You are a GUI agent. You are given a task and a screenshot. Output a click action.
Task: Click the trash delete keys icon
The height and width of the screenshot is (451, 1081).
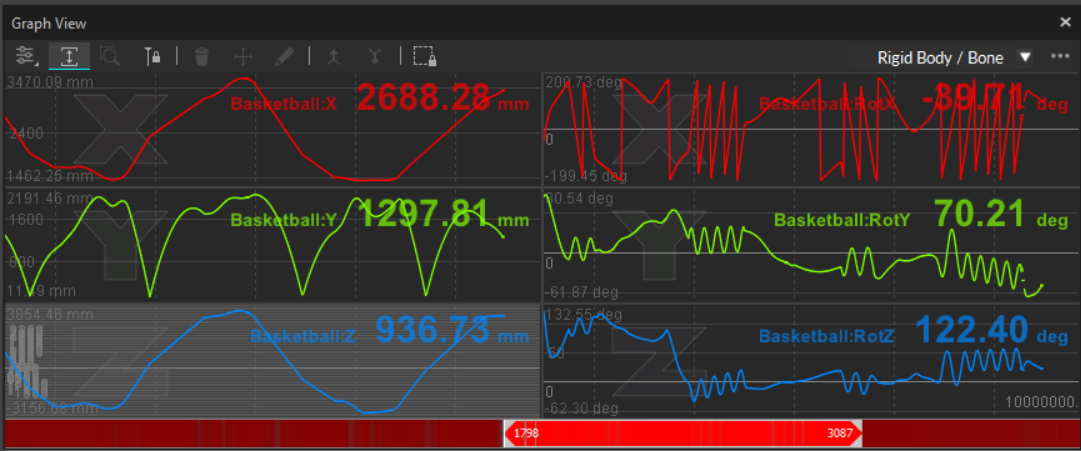(x=202, y=56)
